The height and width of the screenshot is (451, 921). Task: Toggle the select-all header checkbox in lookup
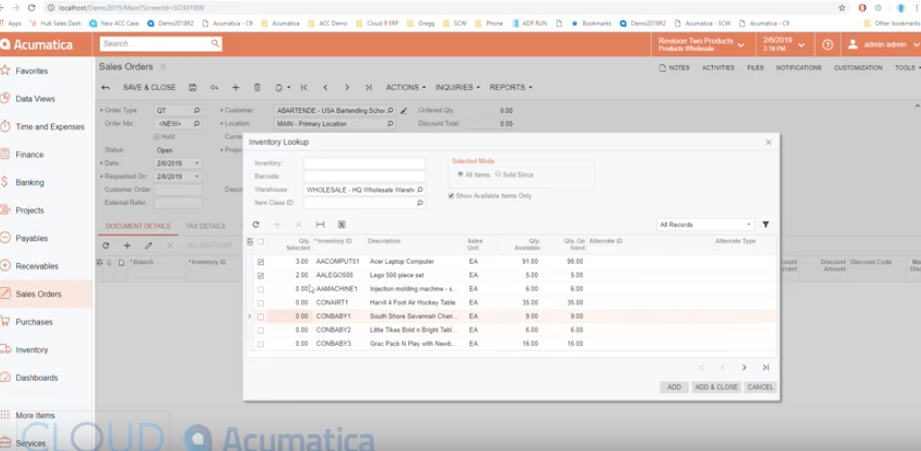pos(261,241)
